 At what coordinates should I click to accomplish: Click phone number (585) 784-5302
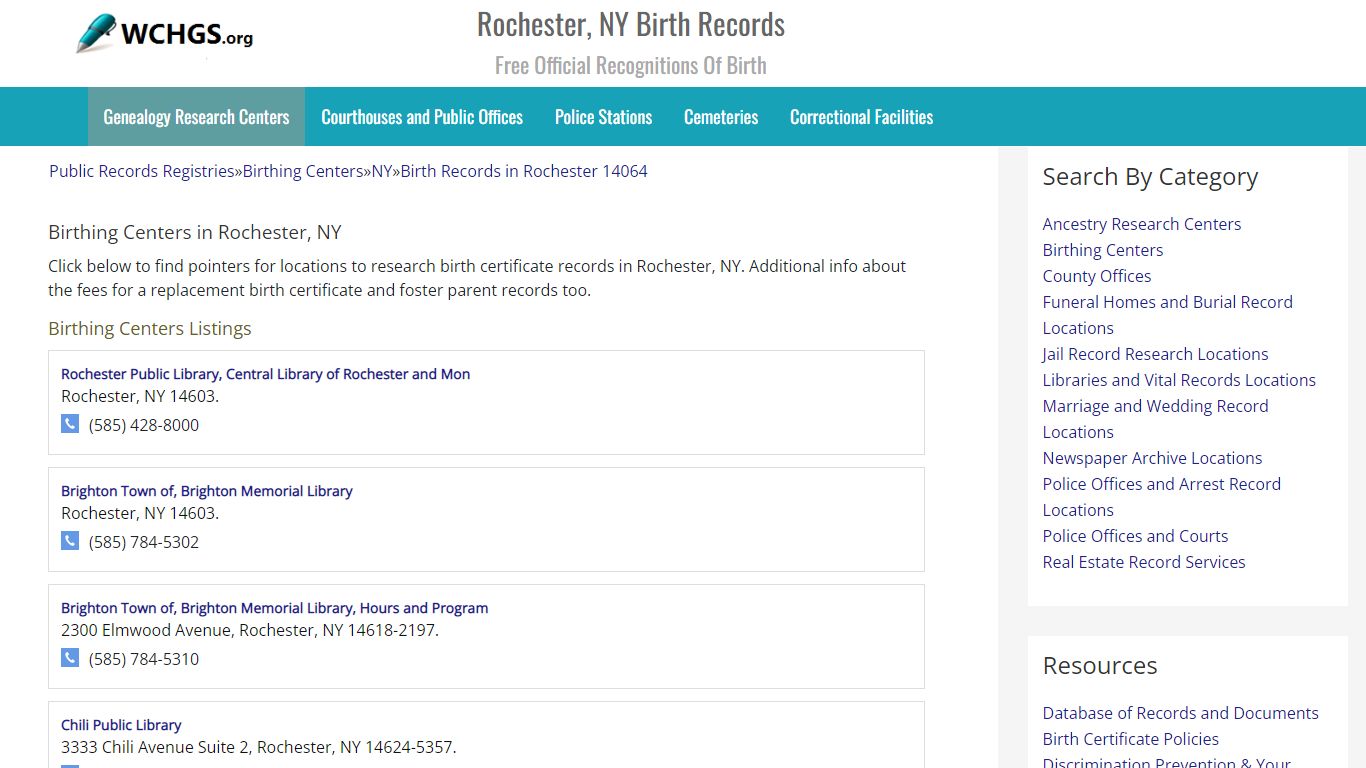click(144, 542)
